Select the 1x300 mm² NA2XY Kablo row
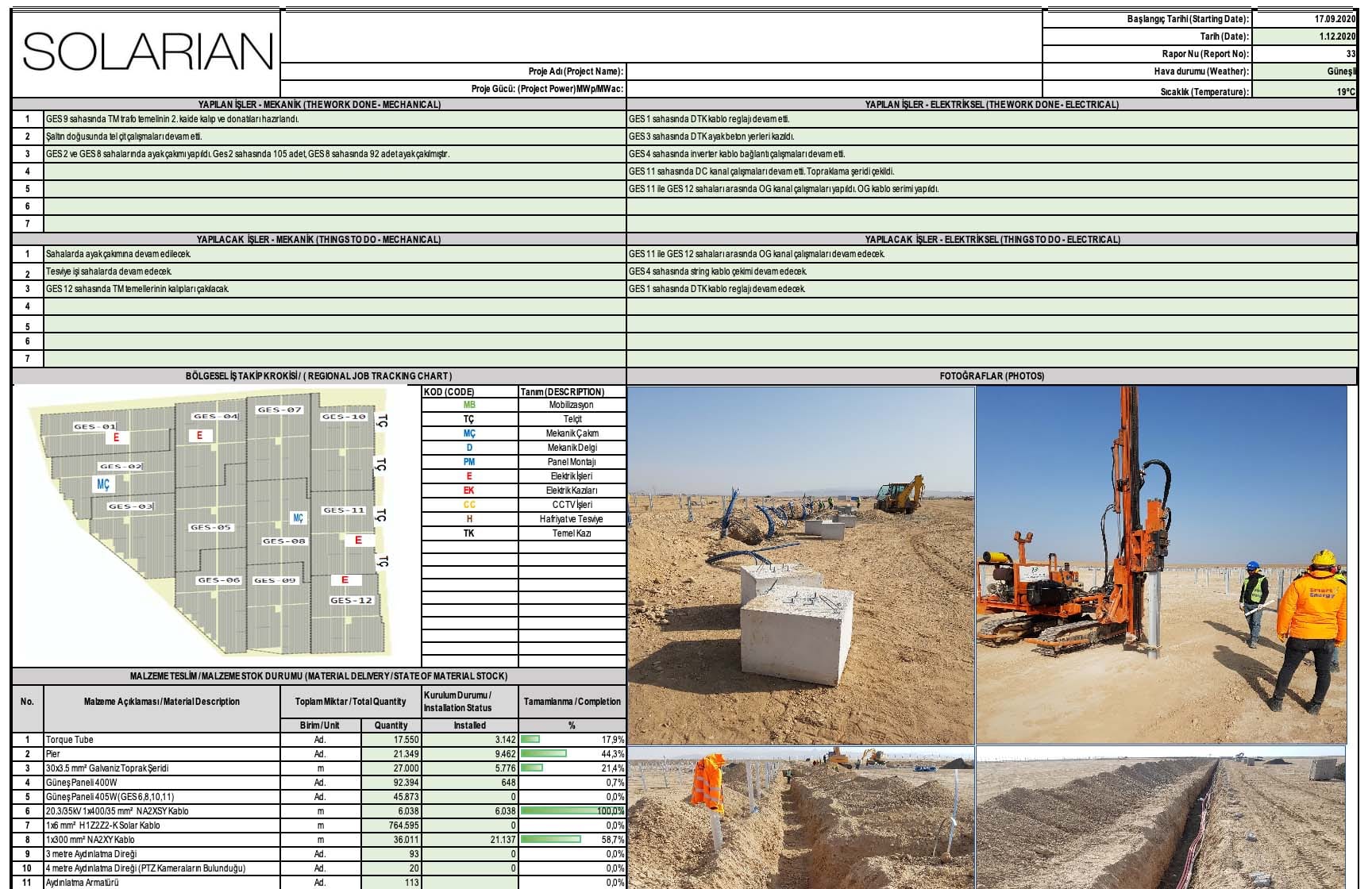 click(x=319, y=840)
